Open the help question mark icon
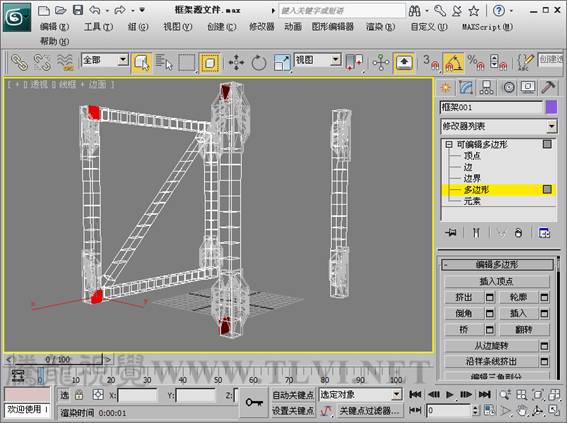Viewport: 567px width, 423px height. pyautogui.click(x=499, y=11)
